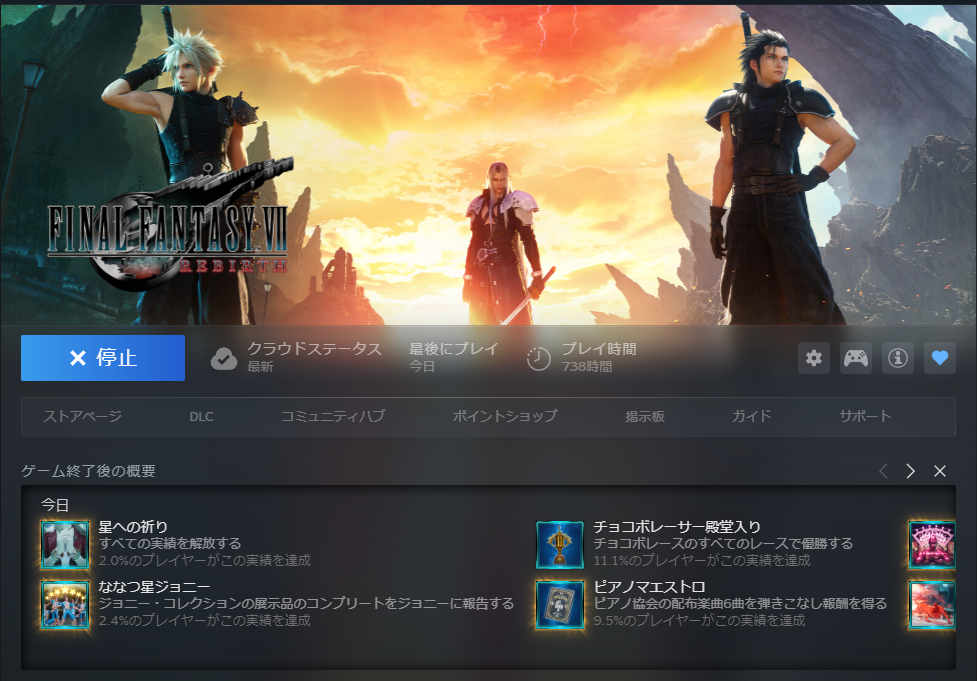Click ジョニー・コレクション description text
This screenshot has height=681, width=977.
pyautogui.click(x=306, y=603)
